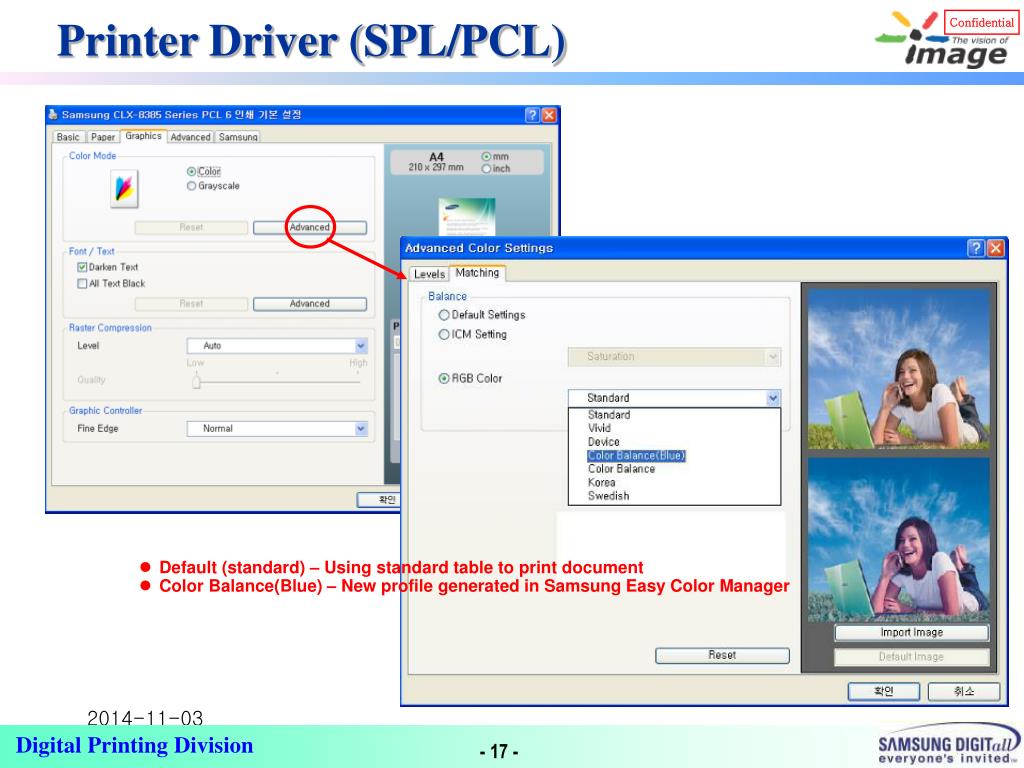Click the color mode preview icon
Screen dimensions: 1024x768
tap(124, 189)
